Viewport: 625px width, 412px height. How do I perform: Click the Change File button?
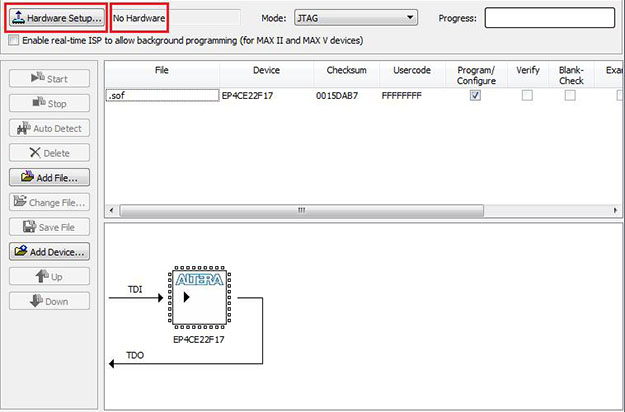pyautogui.click(x=50, y=202)
